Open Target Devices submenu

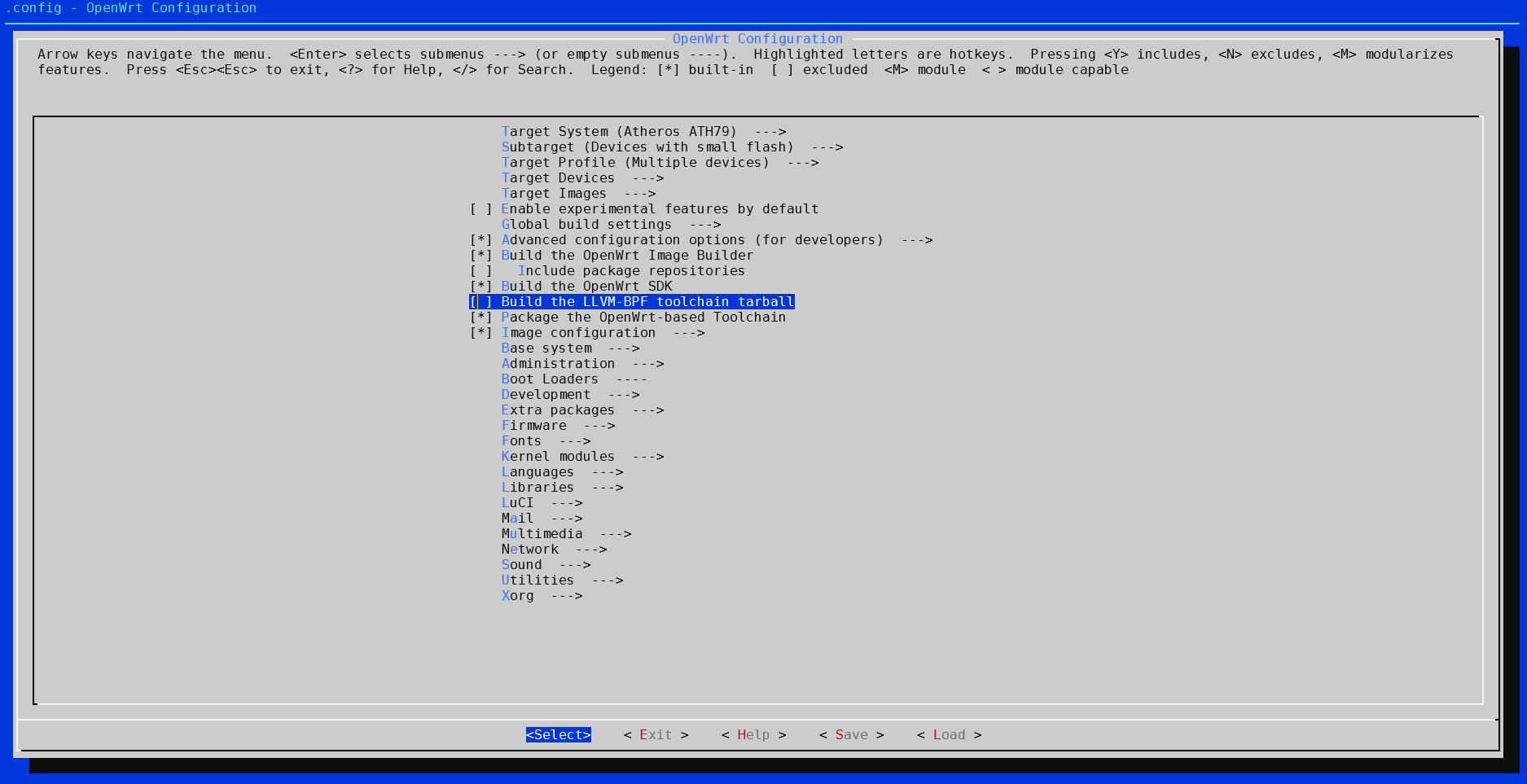[x=582, y=178]
